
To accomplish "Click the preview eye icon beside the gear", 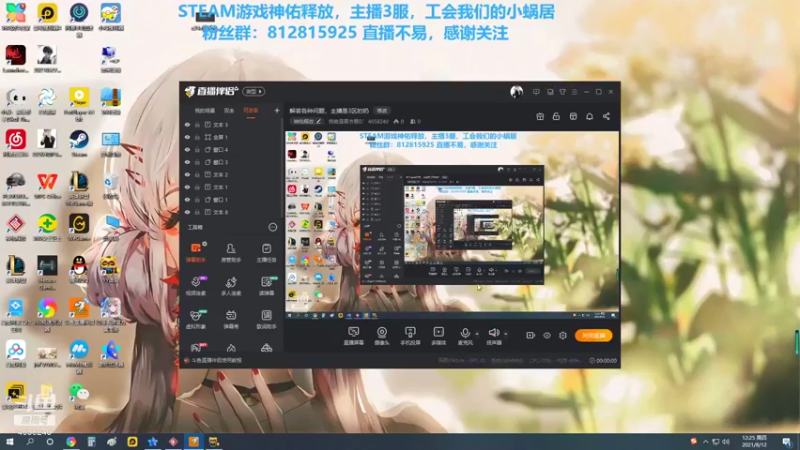I will click(x=547, y=335).
